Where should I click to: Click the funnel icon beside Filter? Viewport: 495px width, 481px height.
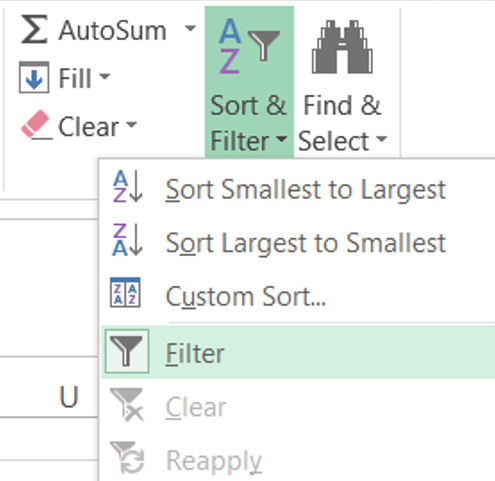[126, 351]
